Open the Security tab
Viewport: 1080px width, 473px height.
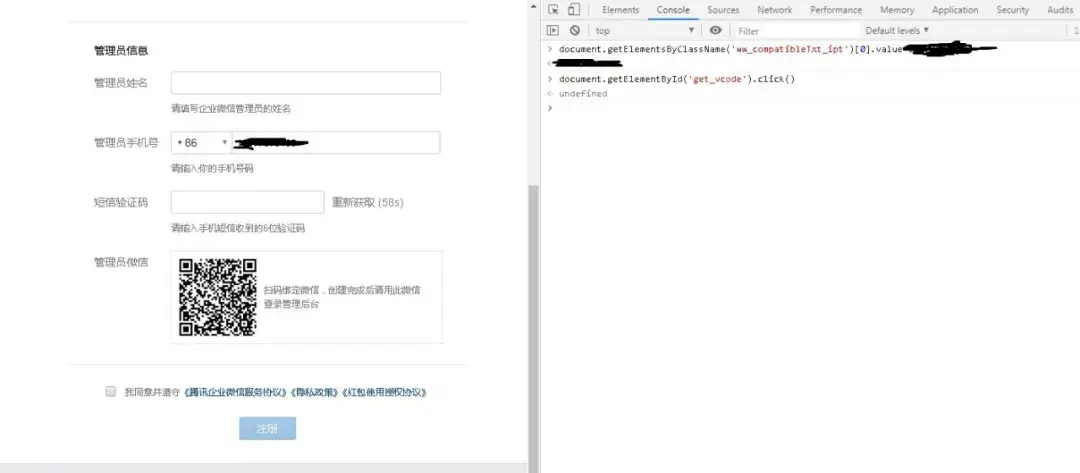coord(1012,10)
